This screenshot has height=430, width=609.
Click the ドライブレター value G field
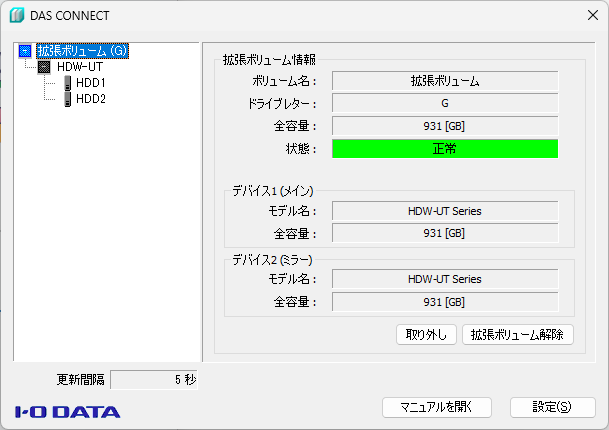445,103
